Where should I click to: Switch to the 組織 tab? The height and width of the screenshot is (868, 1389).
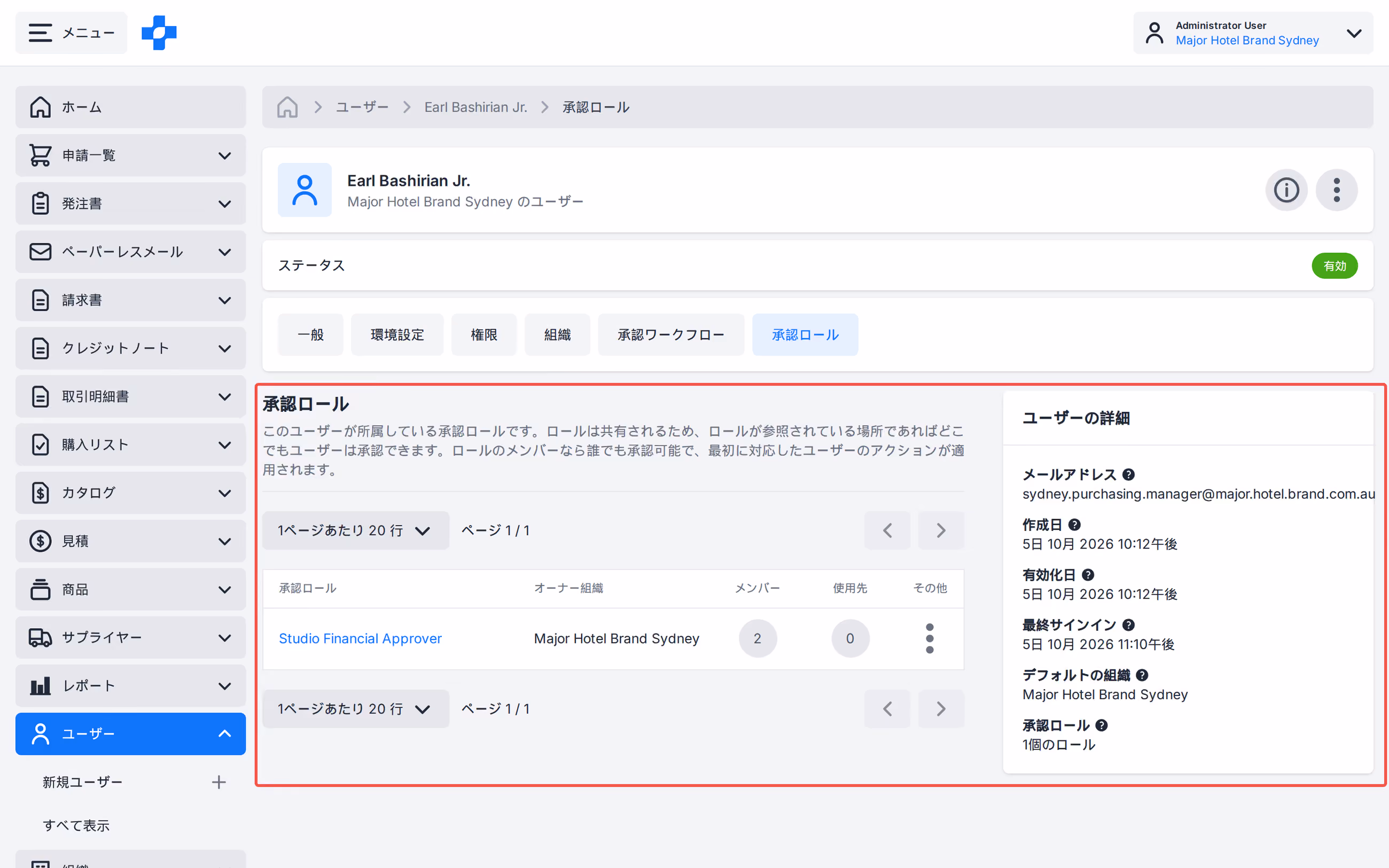tap(557, 335)
